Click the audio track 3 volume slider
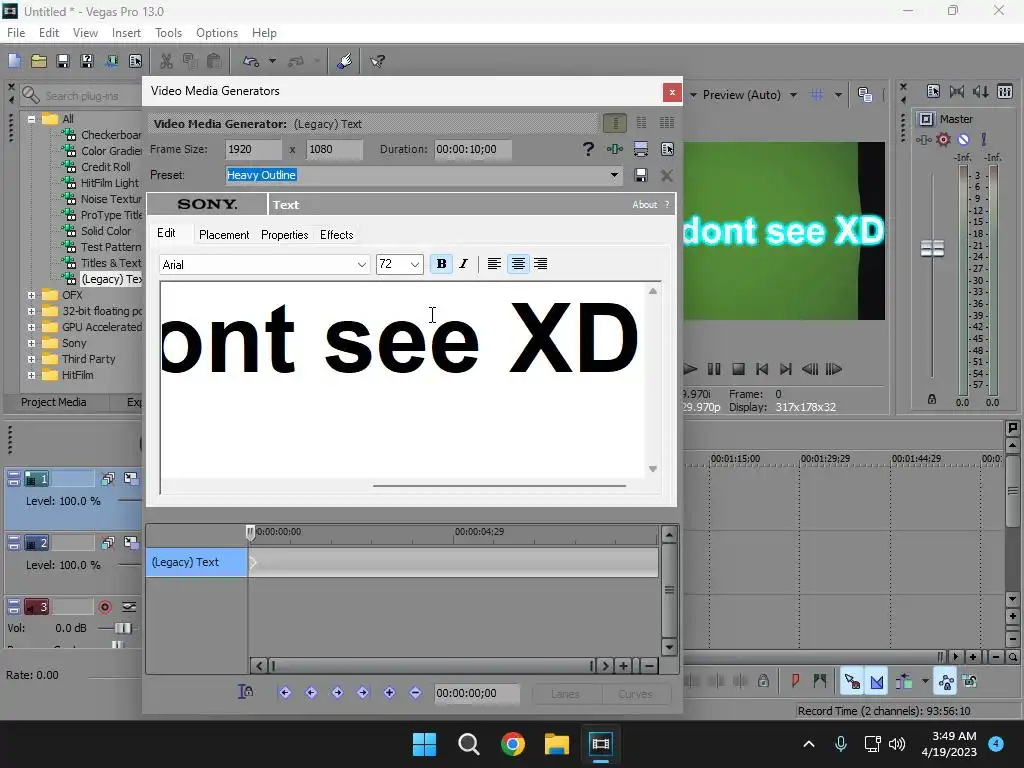Screen dimensions: 1024x768 point(123,628)
